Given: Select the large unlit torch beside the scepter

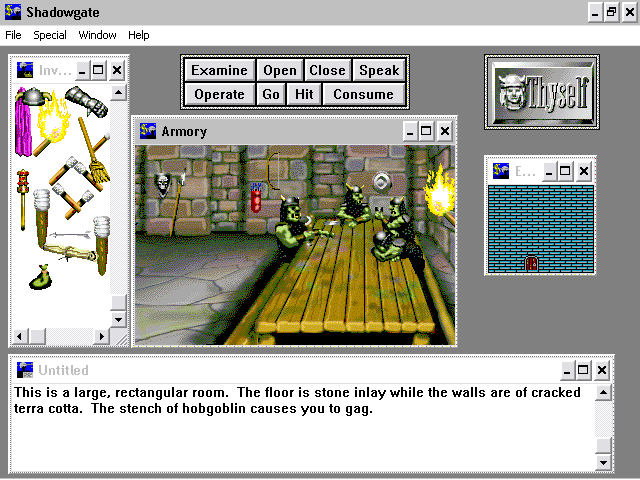Looking at the screenshot, I should coord(41,216).
